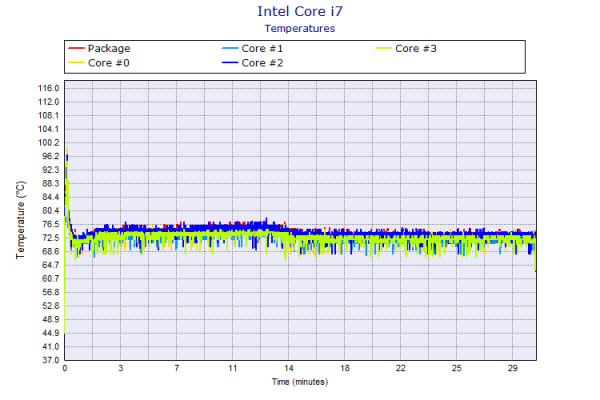Screen dimensions: 600x400
Task: Click the green Core #3 legend swatch
Action: [x=383, y=48]
